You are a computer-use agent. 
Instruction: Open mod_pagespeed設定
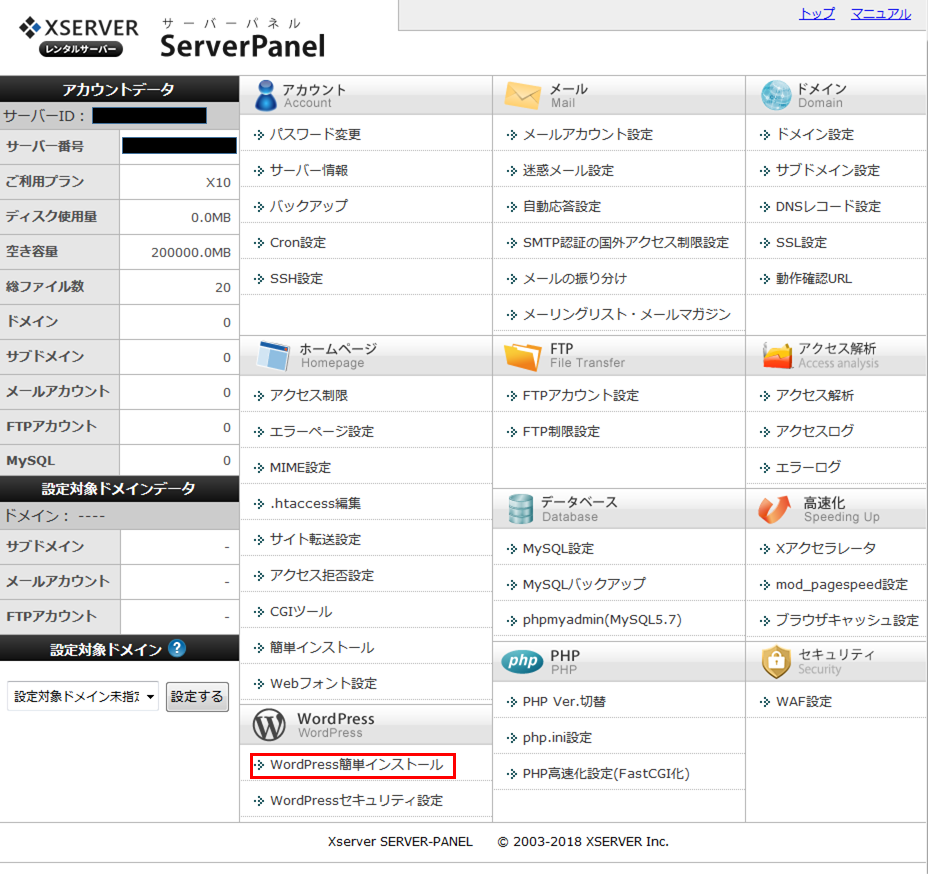tap(842, 585)
